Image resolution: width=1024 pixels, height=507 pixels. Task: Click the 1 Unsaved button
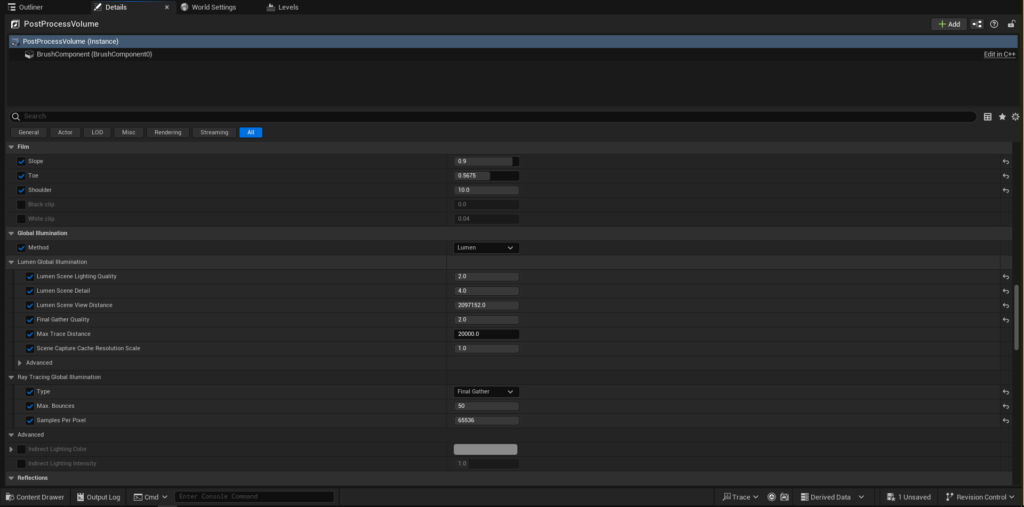[x=908, y=497]
